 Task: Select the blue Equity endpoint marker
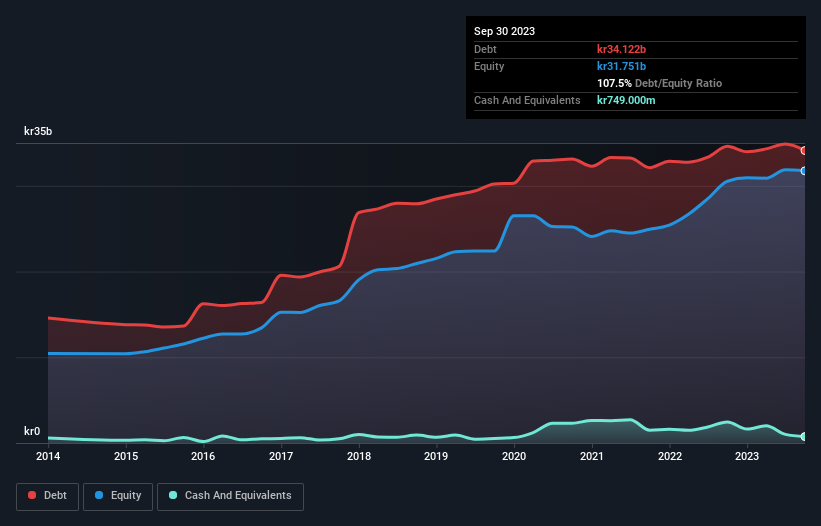point(804,171)
